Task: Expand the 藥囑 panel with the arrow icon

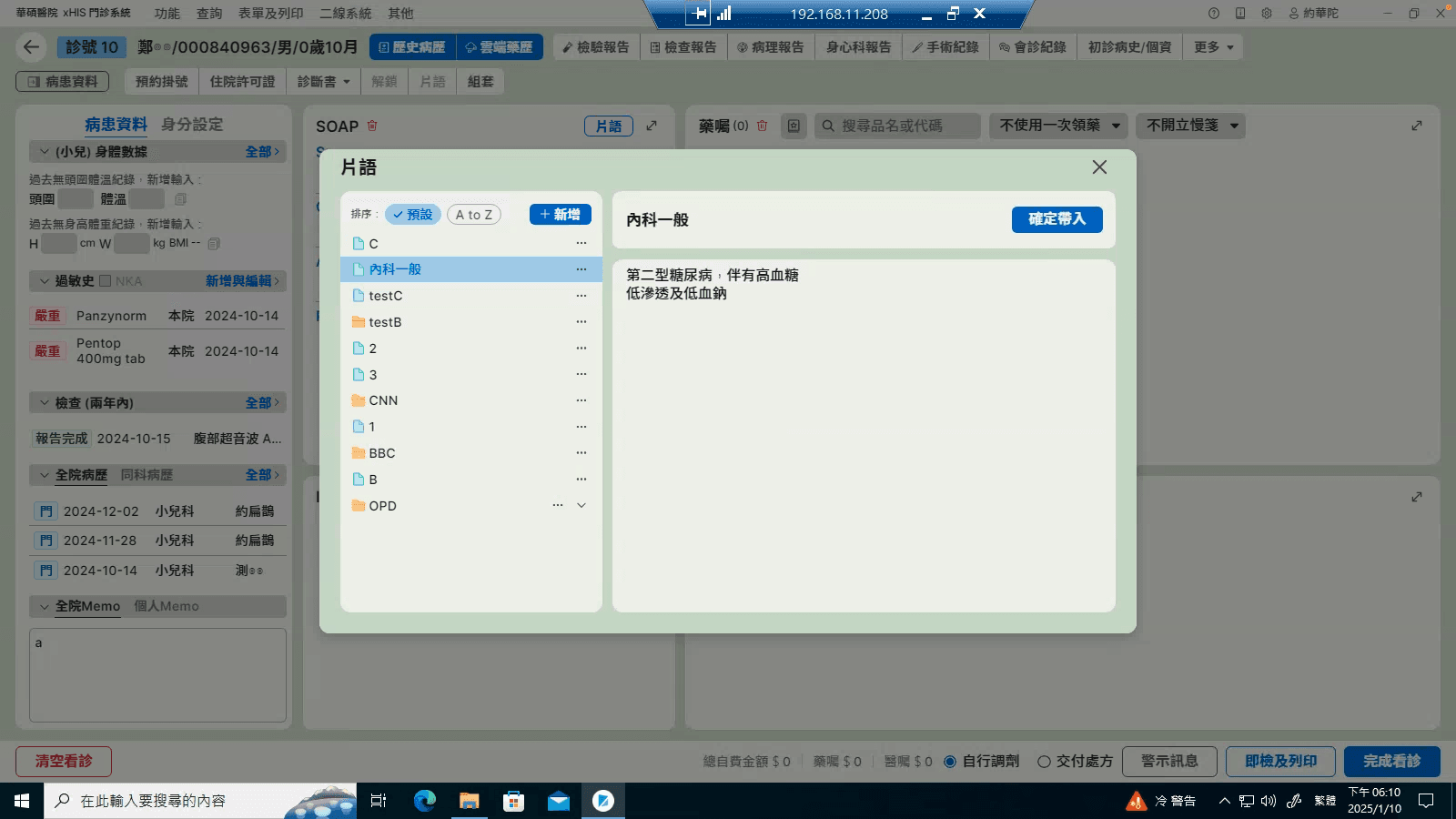Action: pos(1417,126)
